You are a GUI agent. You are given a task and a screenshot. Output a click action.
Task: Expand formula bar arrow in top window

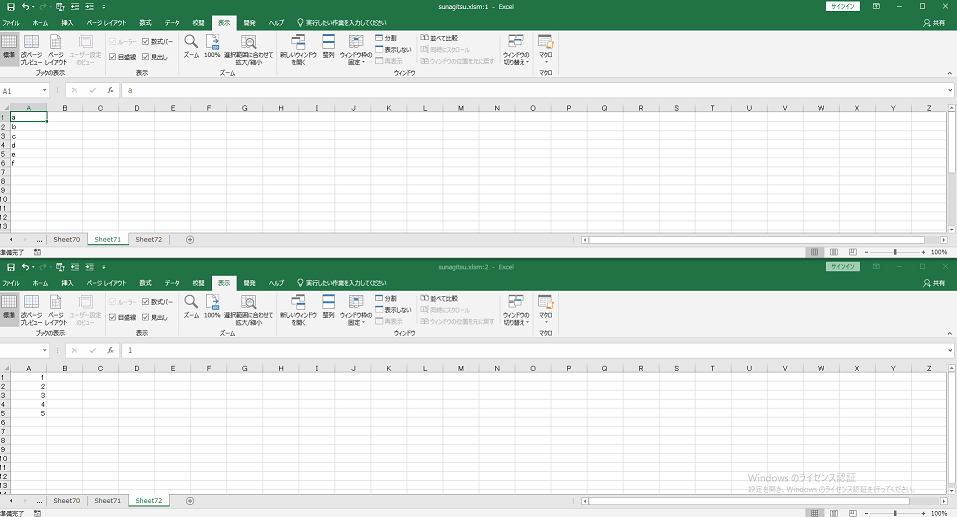pos(950,90)
